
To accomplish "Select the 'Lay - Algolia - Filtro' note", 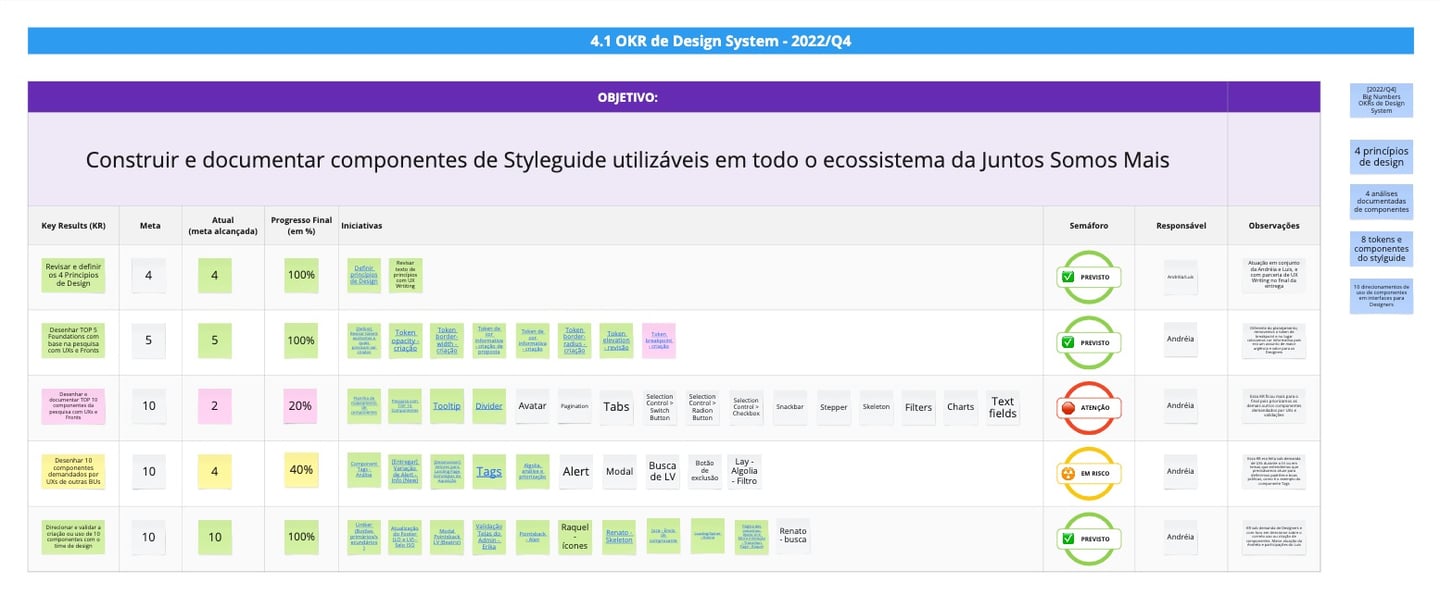I will (745, 471).
